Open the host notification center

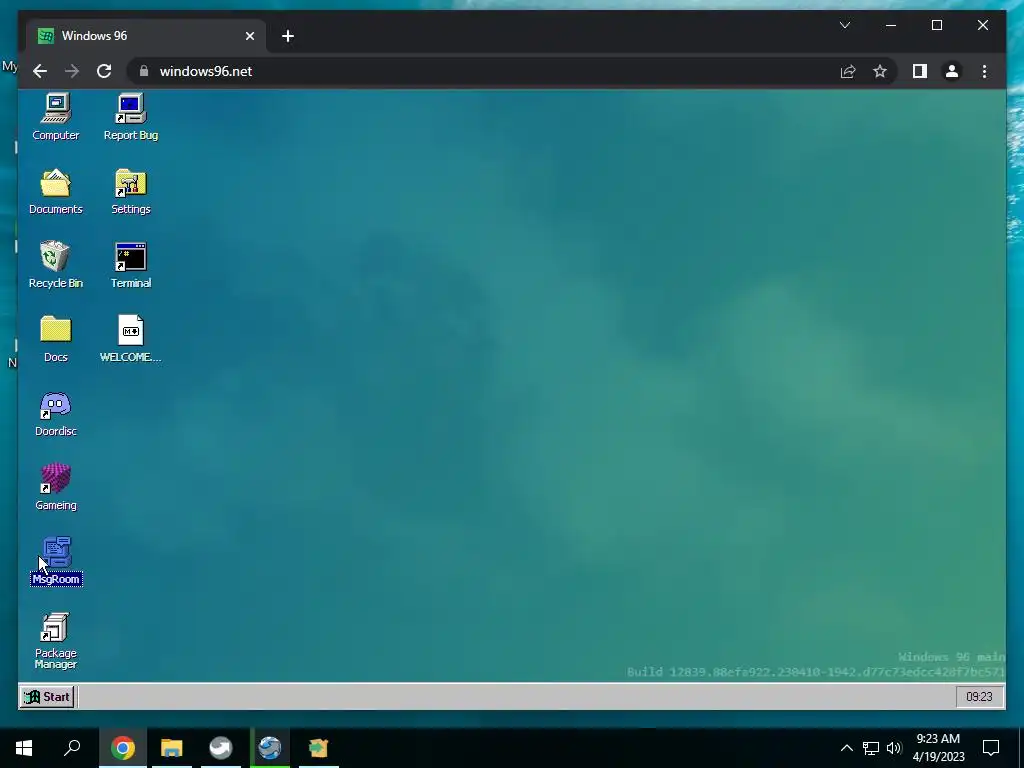click(991, 748)
